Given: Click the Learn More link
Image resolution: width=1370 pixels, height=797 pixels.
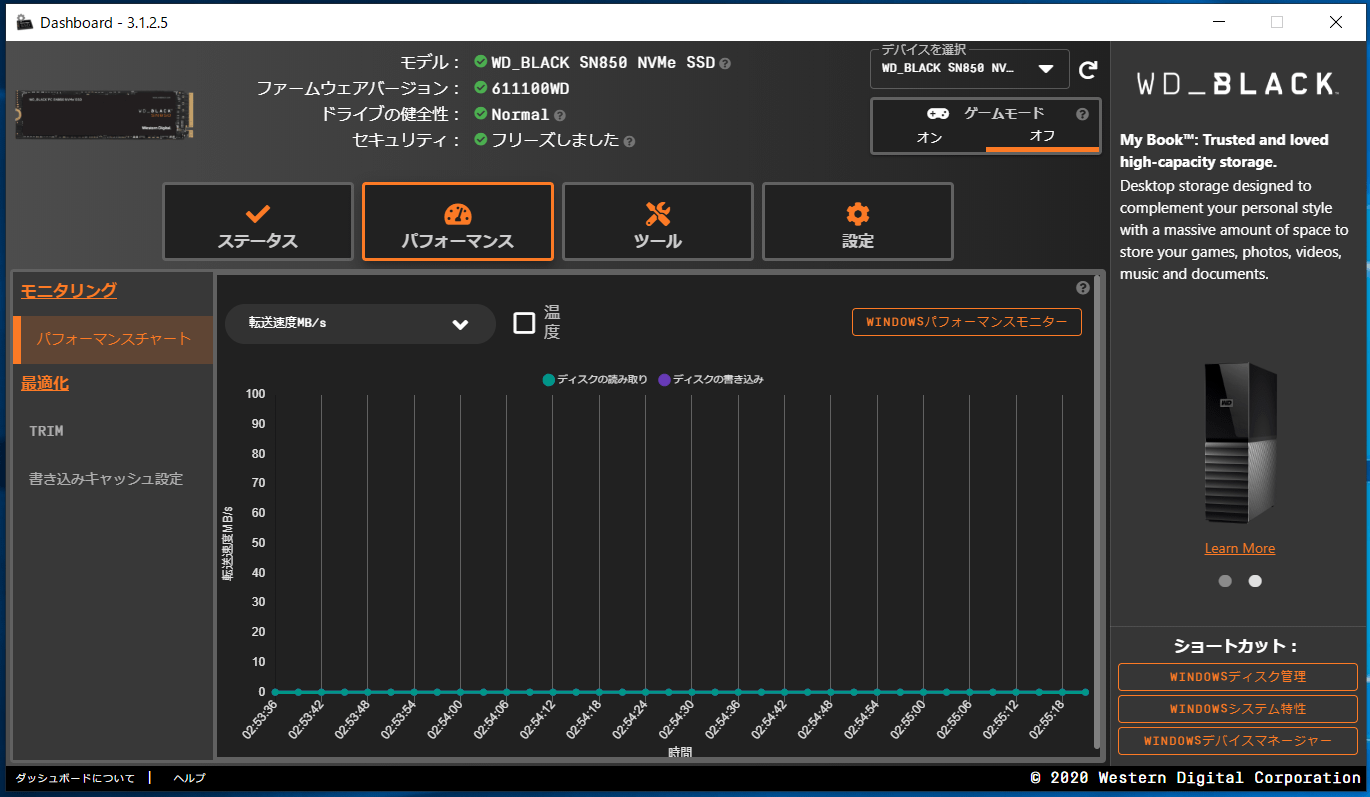Looking at the screenshot, I should click(x=1240, y=548).
